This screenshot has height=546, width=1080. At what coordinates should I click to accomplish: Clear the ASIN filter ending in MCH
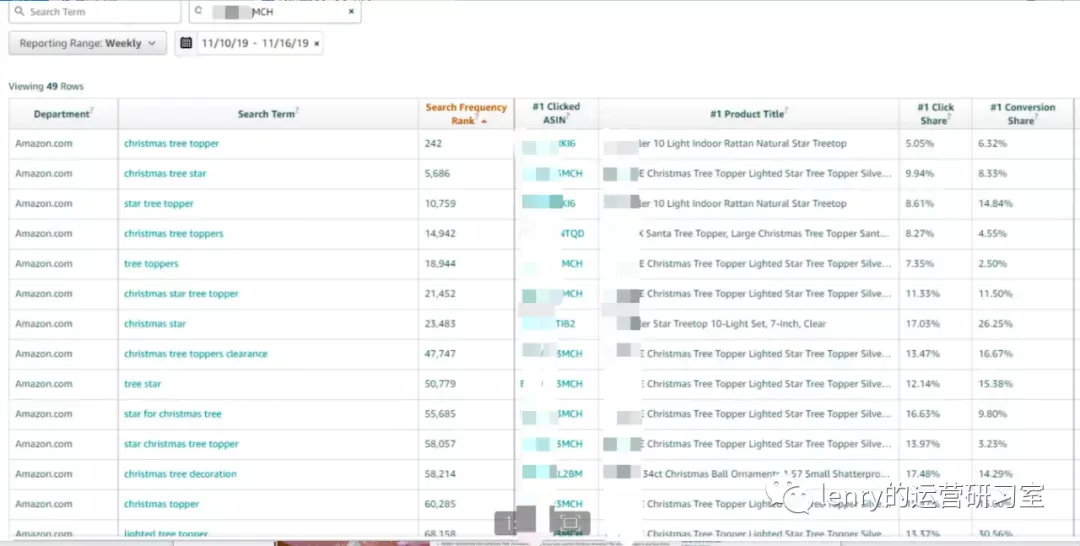point(351,12)
